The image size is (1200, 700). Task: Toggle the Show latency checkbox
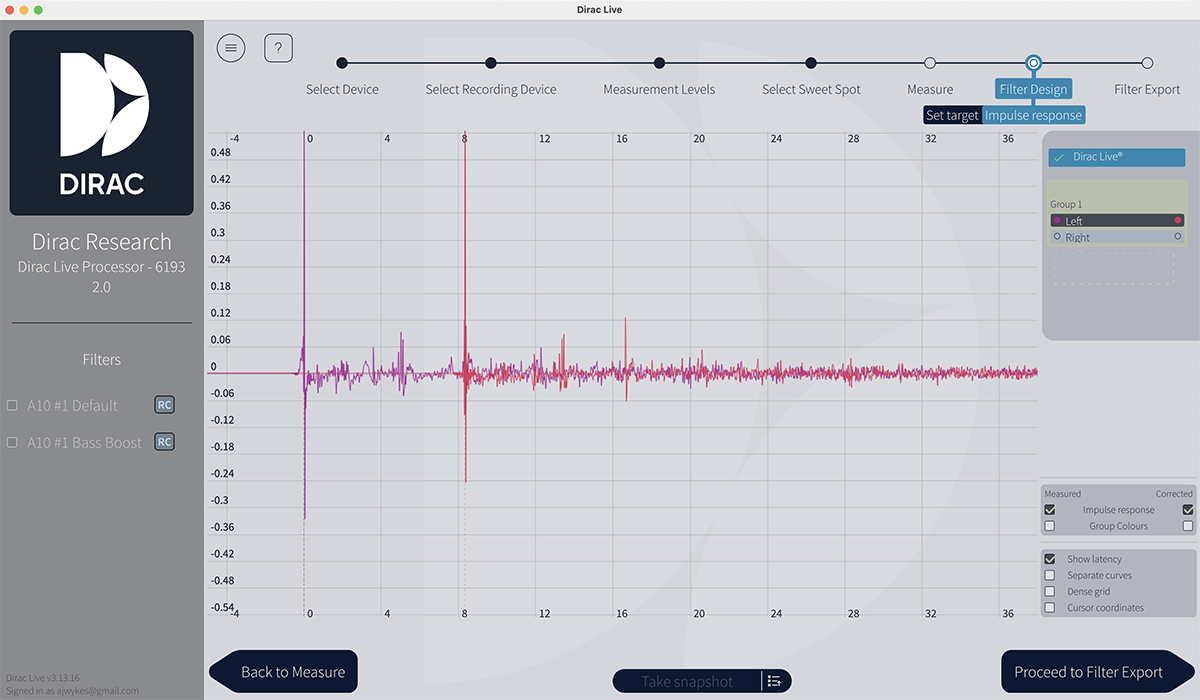1049,559
